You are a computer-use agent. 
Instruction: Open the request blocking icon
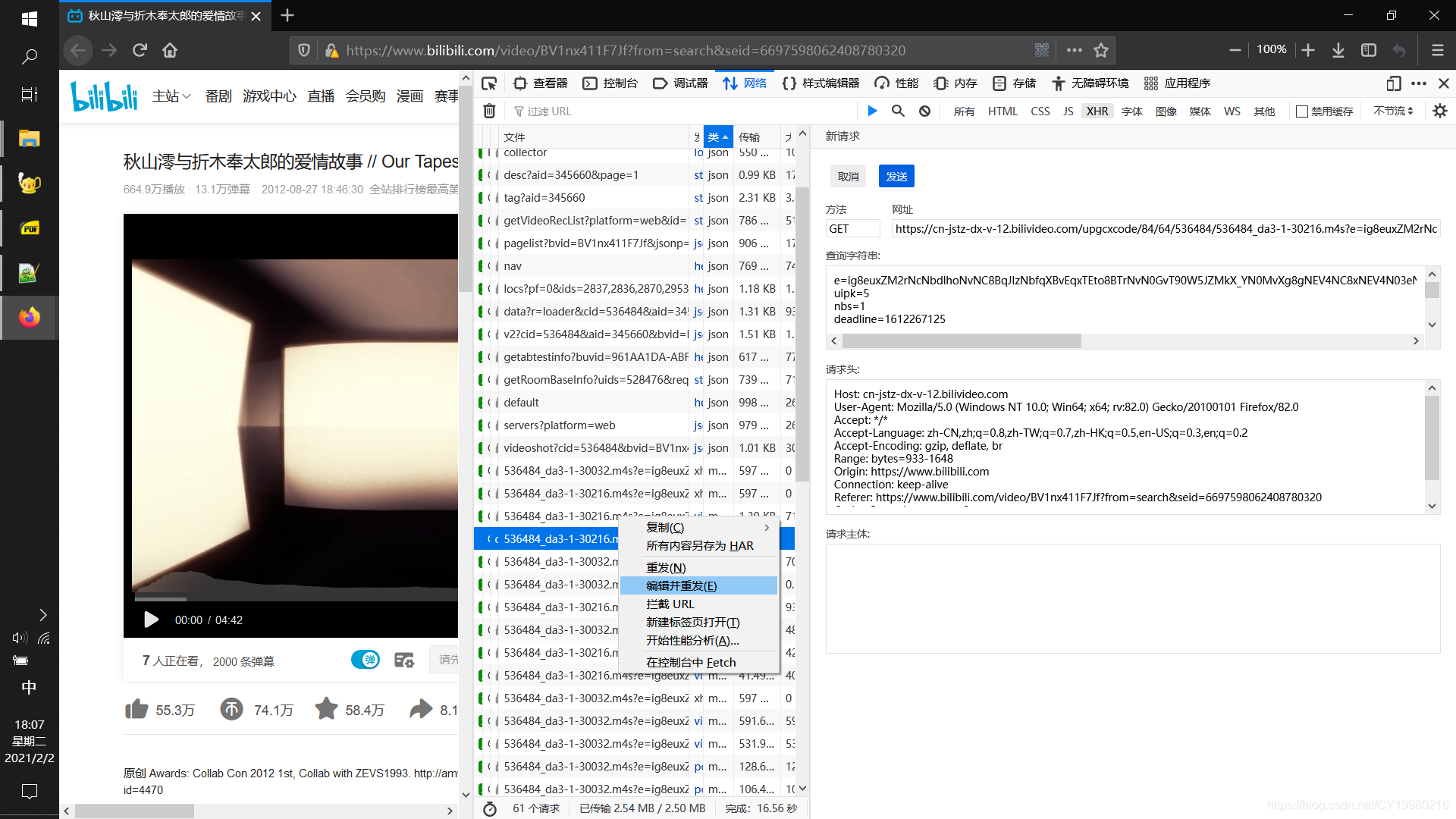coord(924,111)
